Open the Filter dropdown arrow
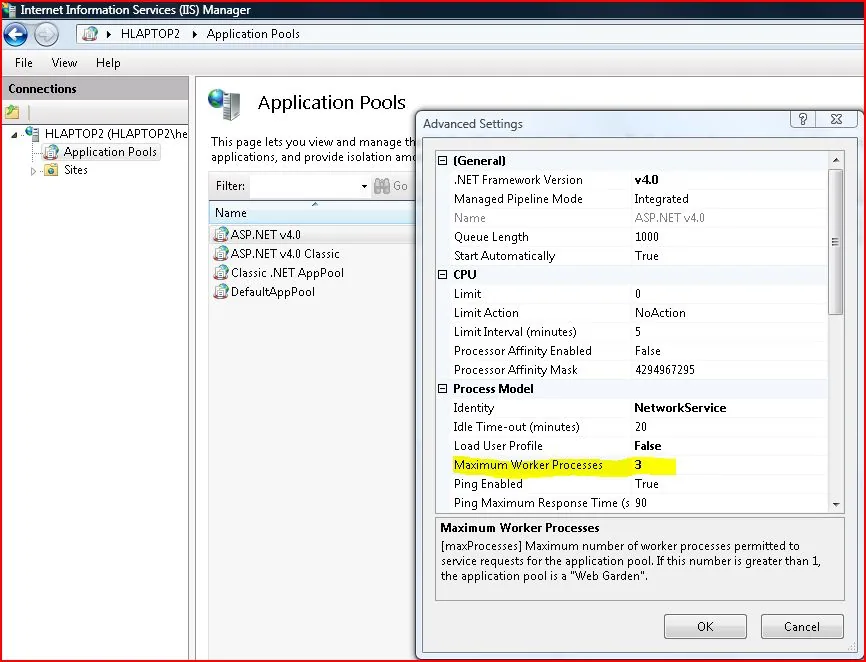866x662 pixels. pos(364,187)
